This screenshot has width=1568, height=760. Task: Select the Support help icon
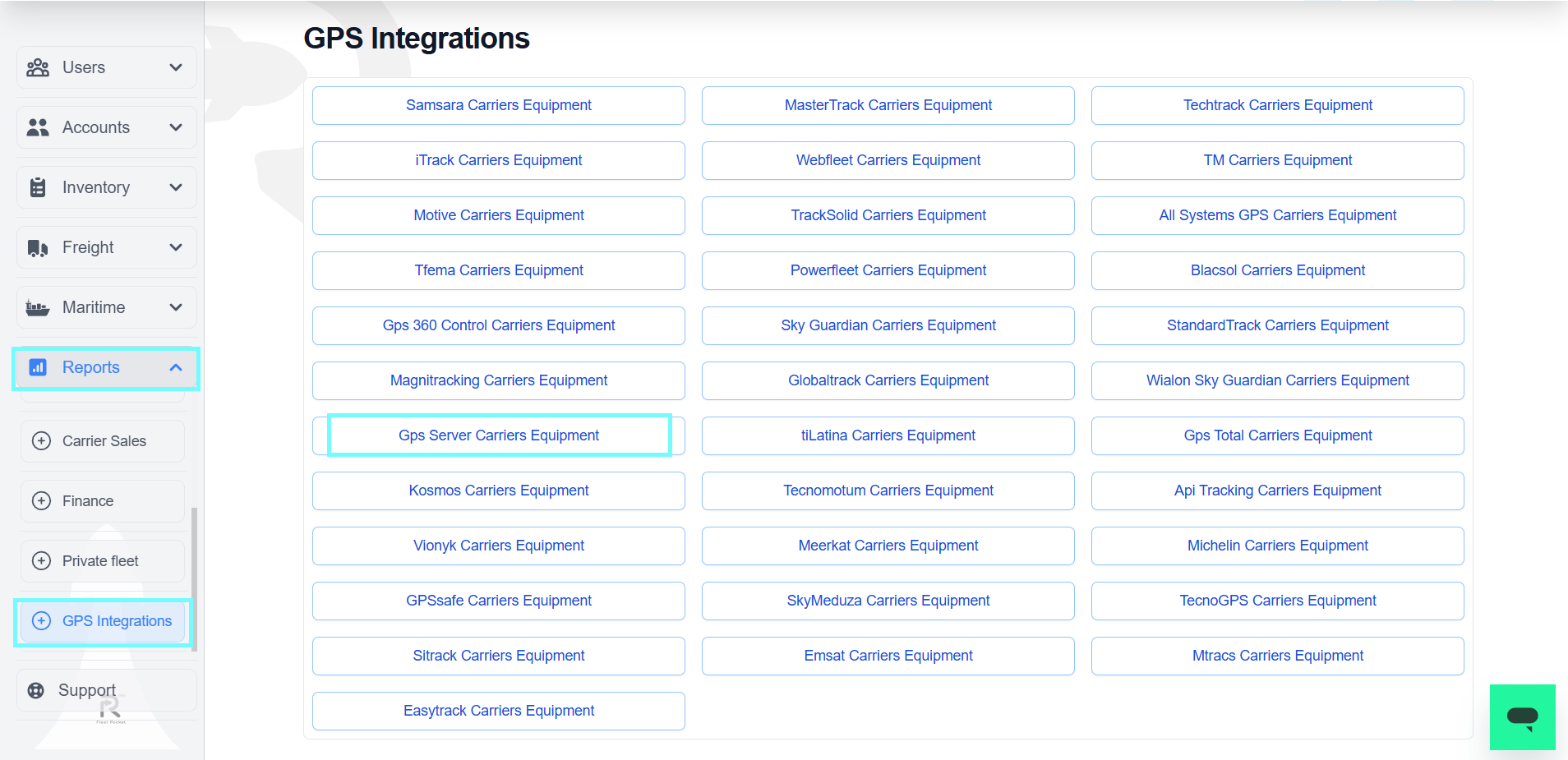tap(36, 690)
